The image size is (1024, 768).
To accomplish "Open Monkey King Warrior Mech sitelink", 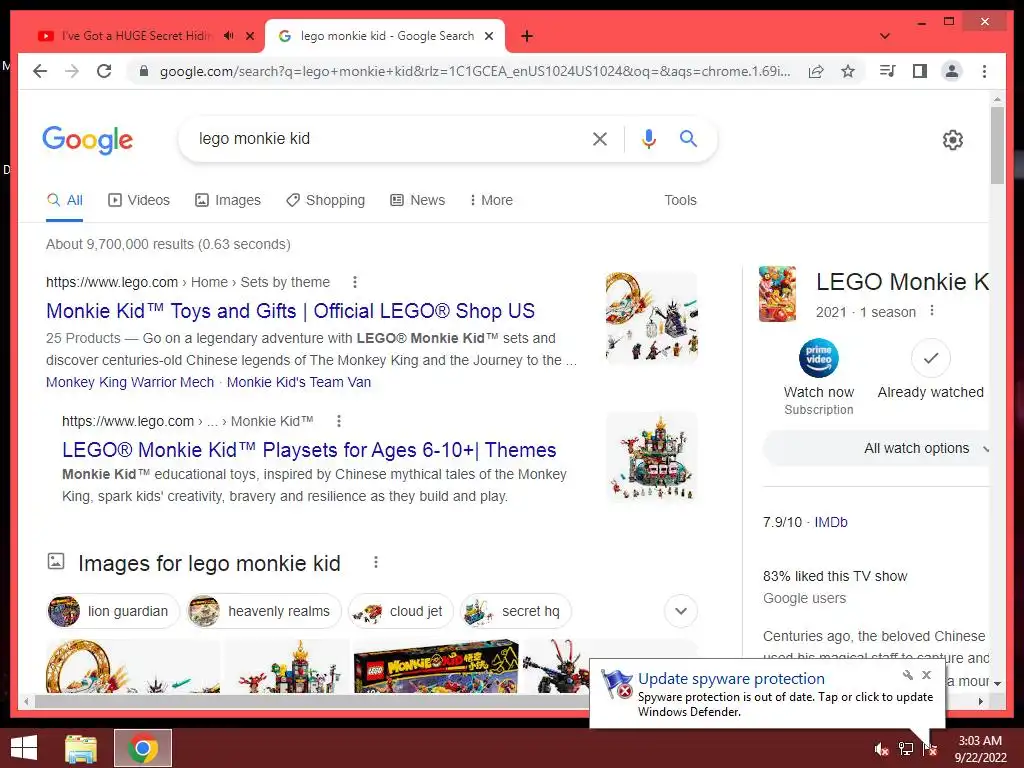I will [x=130, y=382].
